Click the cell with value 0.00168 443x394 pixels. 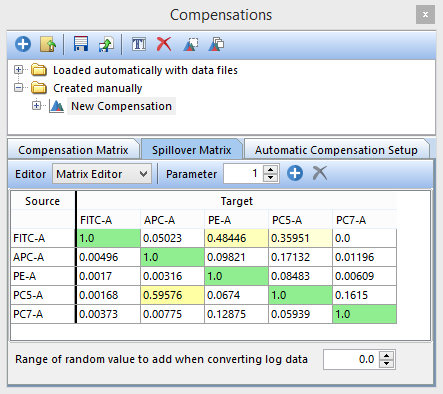108,295
